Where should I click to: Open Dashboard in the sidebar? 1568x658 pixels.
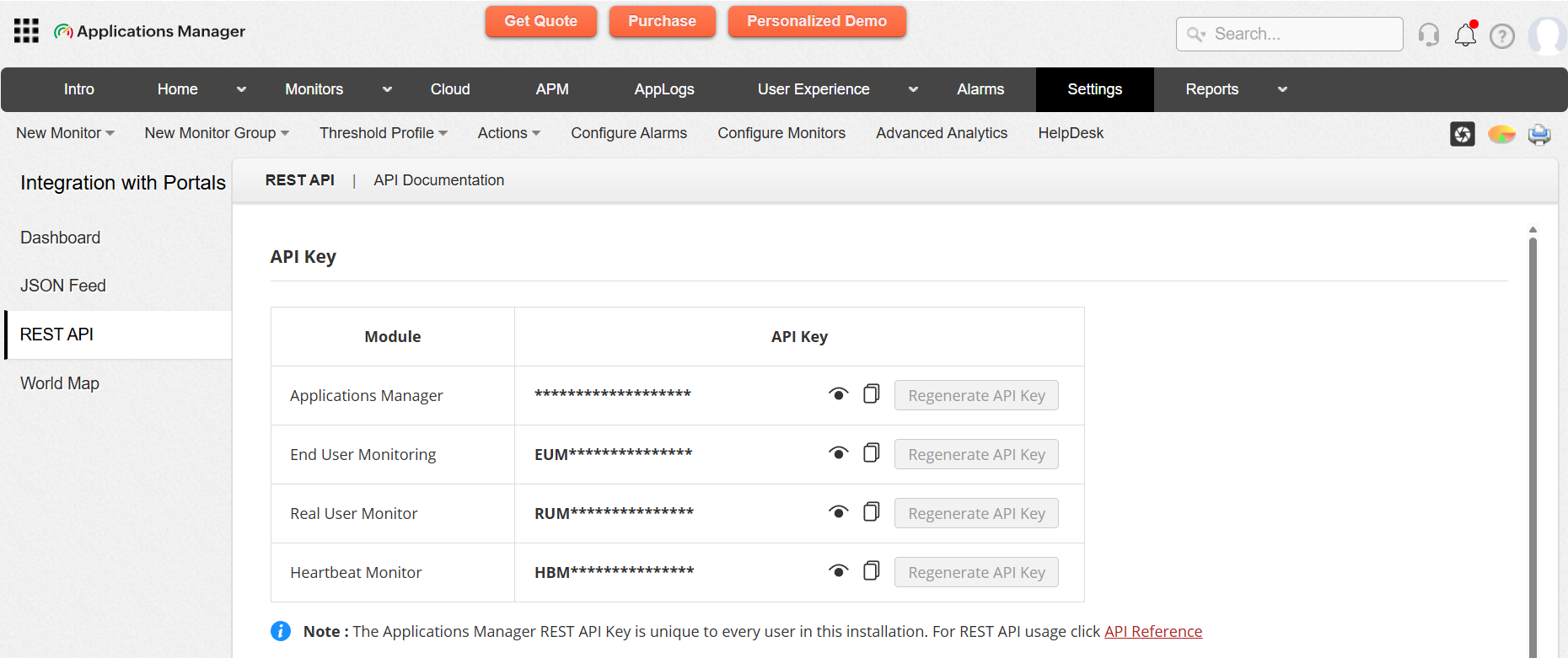[61, 238]
